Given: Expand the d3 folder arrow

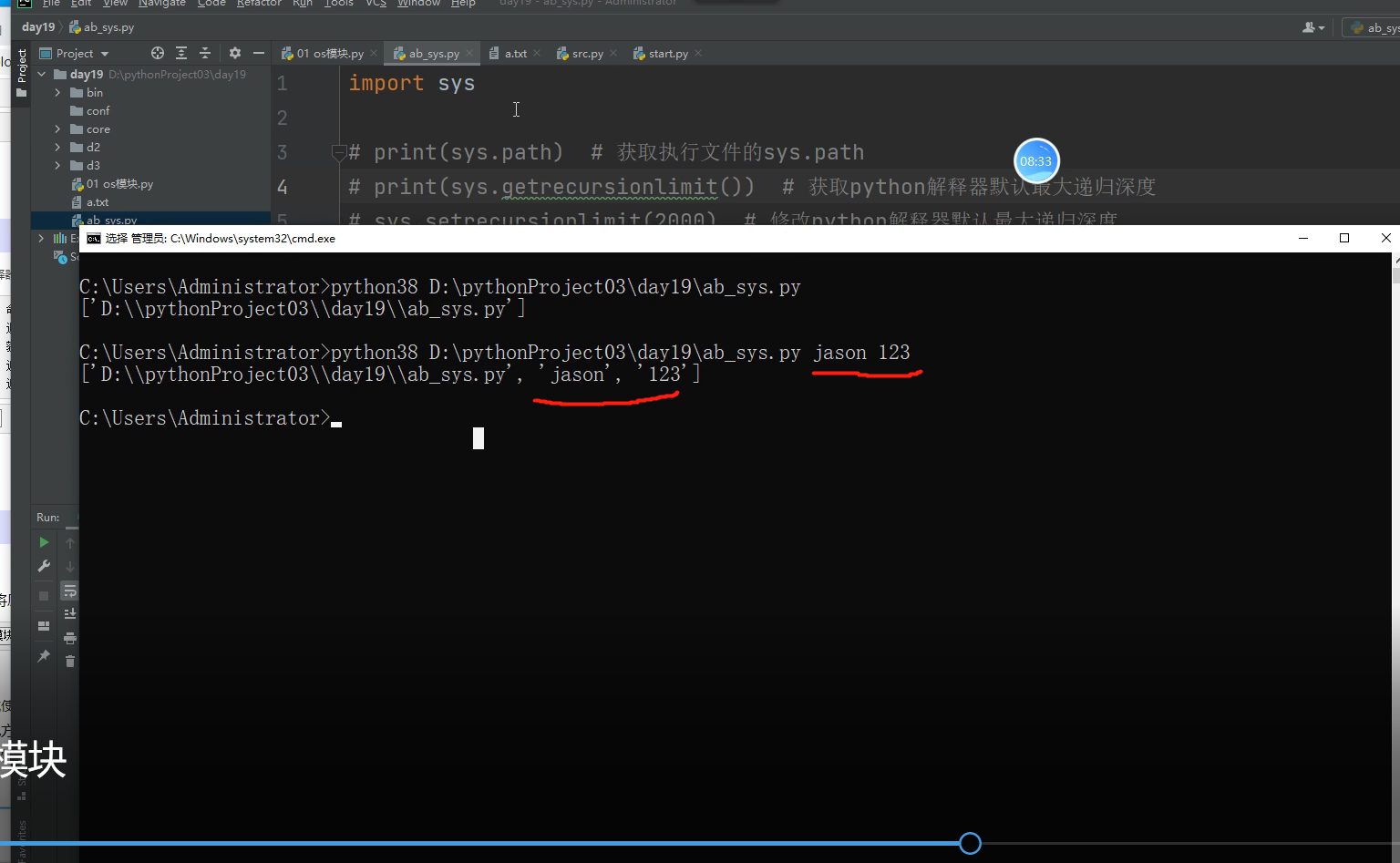Looking at the screenshot, I should 57,165.
